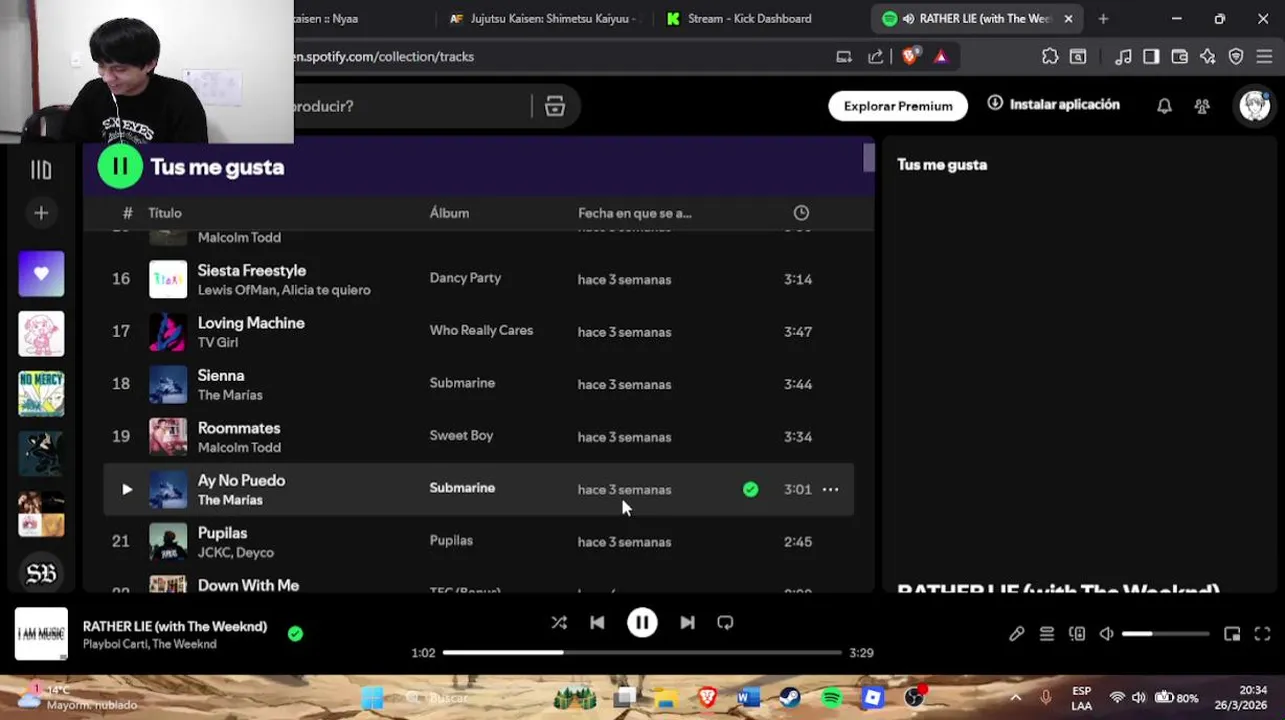Toggle liked checkmark for RATHER LIE
1285x720 pixels.
pyautogui.click(x=295, y=633)
